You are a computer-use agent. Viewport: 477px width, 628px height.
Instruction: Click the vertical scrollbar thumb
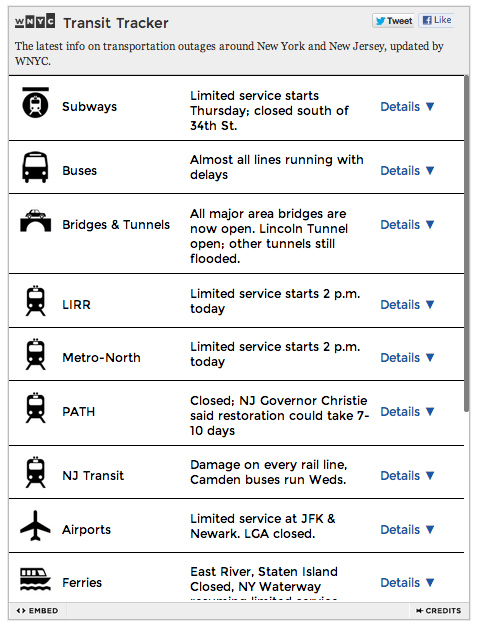tap(467, 243)
